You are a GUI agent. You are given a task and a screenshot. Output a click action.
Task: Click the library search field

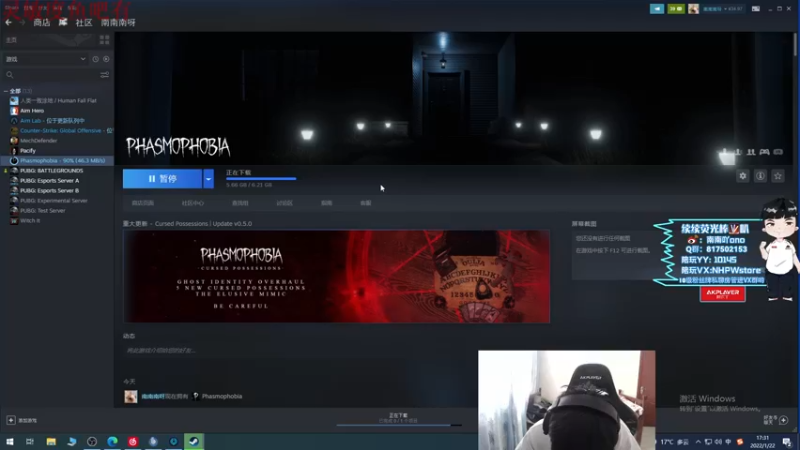click(51, 75)
